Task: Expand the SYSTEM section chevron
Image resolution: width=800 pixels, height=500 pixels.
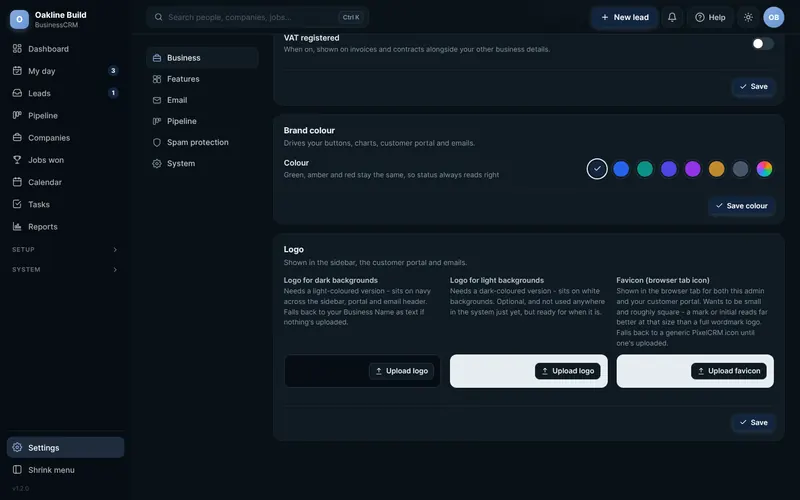Action: 115,269
